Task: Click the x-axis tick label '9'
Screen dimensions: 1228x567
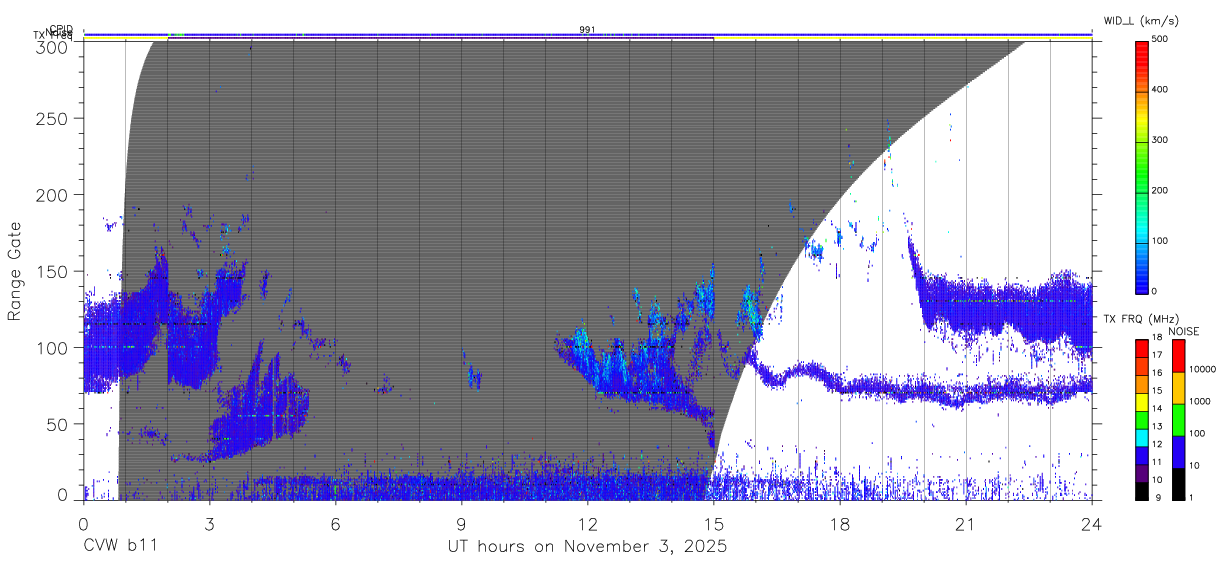Action: pos(461,523)
